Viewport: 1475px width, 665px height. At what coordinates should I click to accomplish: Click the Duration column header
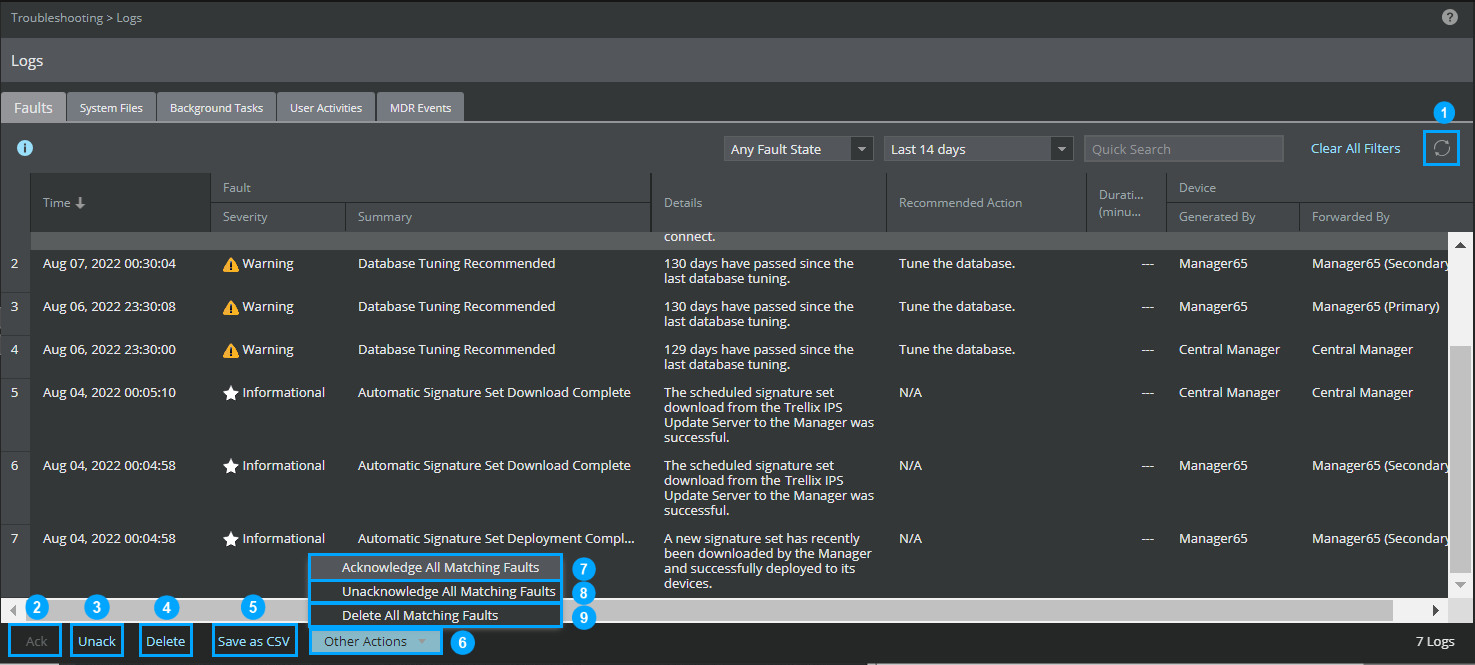pyautogui.click(x=1126, y=202)
